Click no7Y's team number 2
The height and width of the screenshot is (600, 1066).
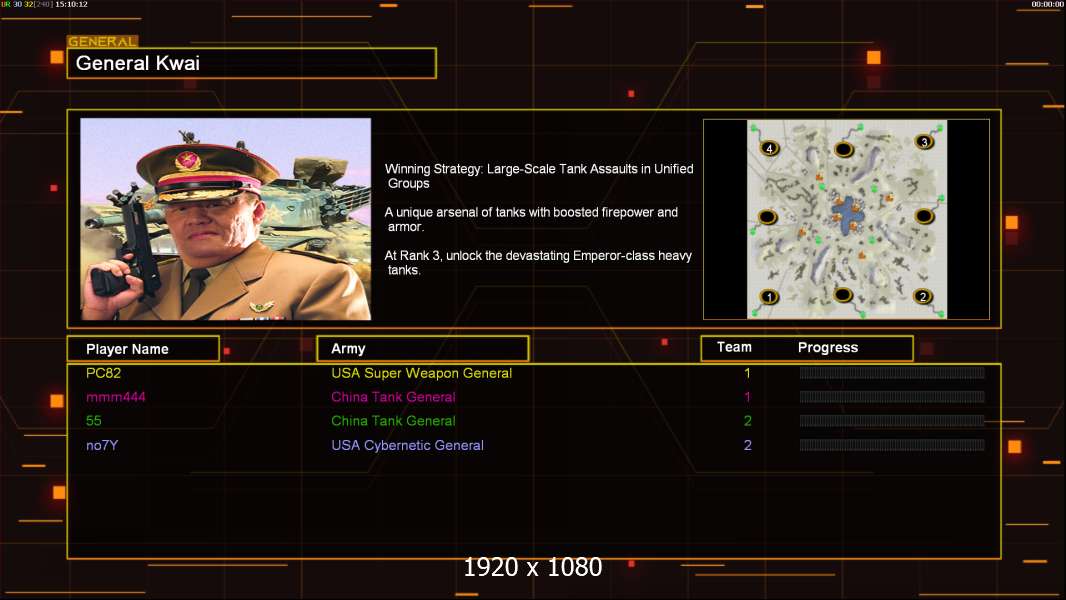tap(747, 445)
